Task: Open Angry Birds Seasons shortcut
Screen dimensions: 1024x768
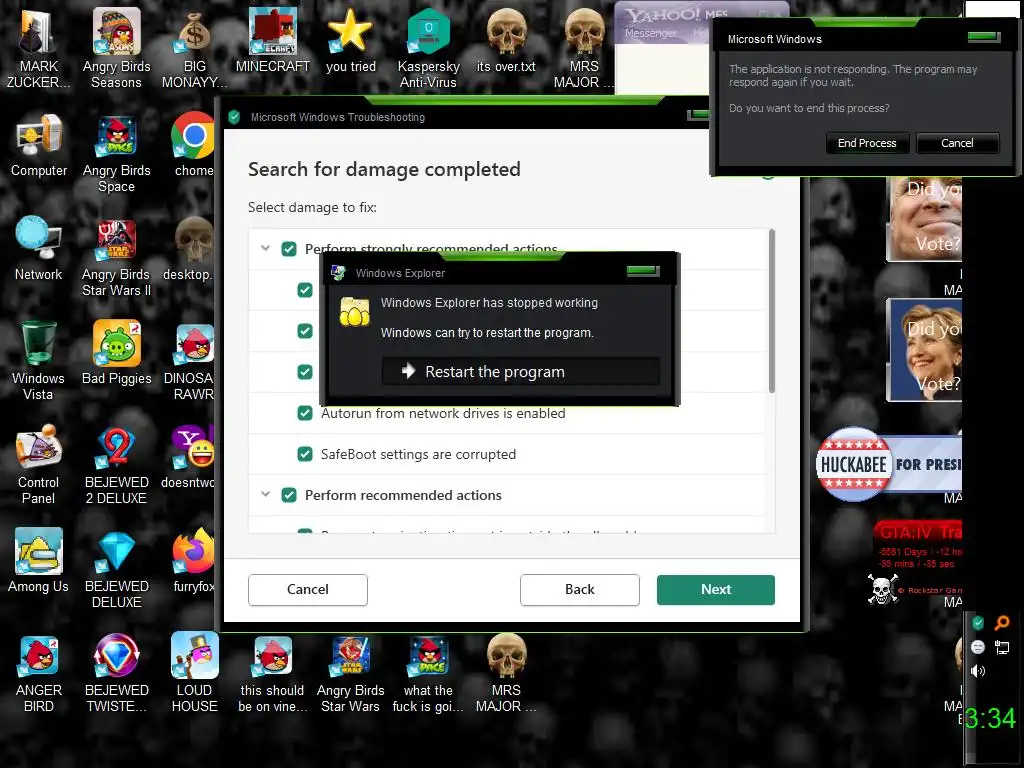Action: [x=116, y=49]
